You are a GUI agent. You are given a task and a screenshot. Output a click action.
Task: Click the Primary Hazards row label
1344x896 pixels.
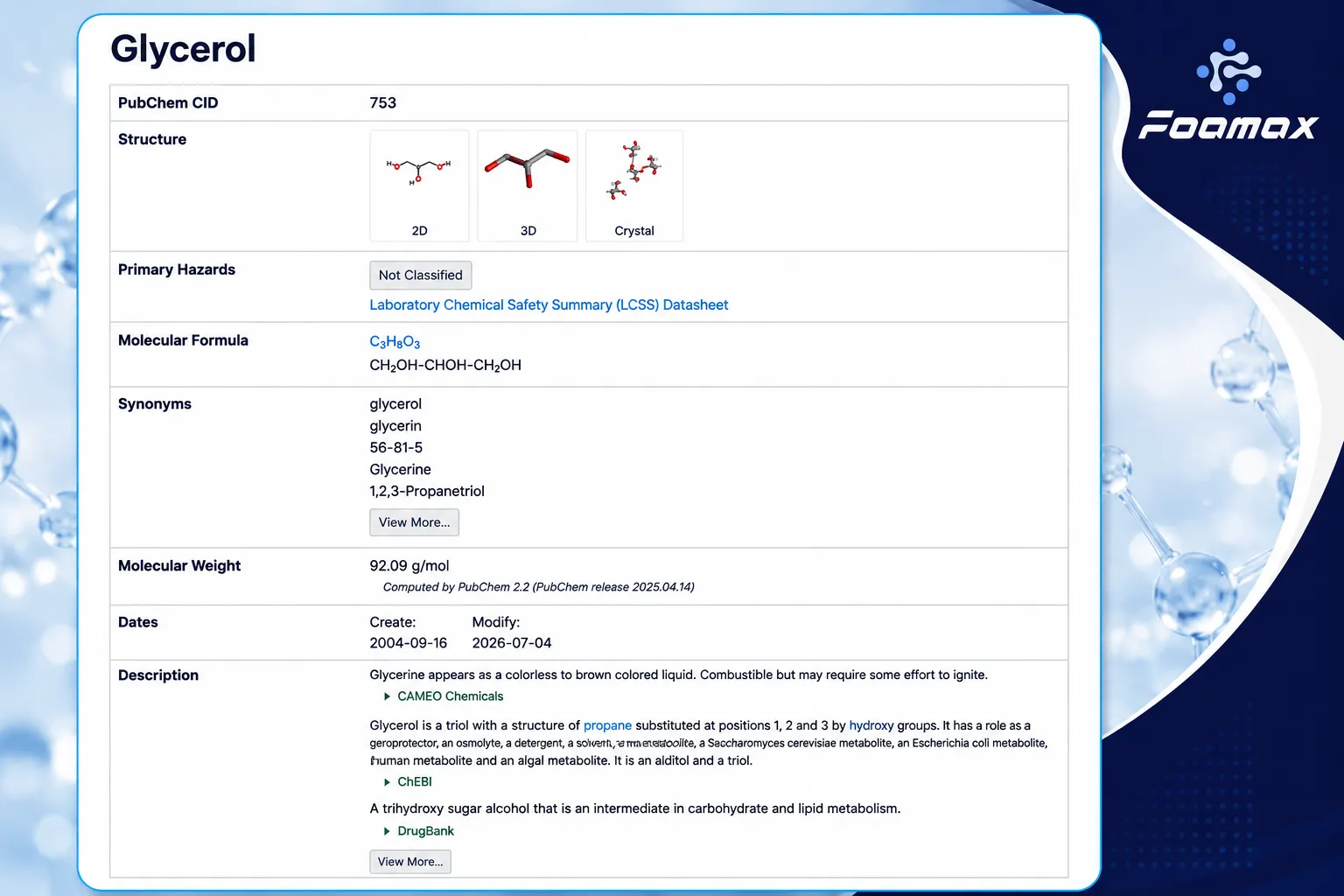point(177,269)
